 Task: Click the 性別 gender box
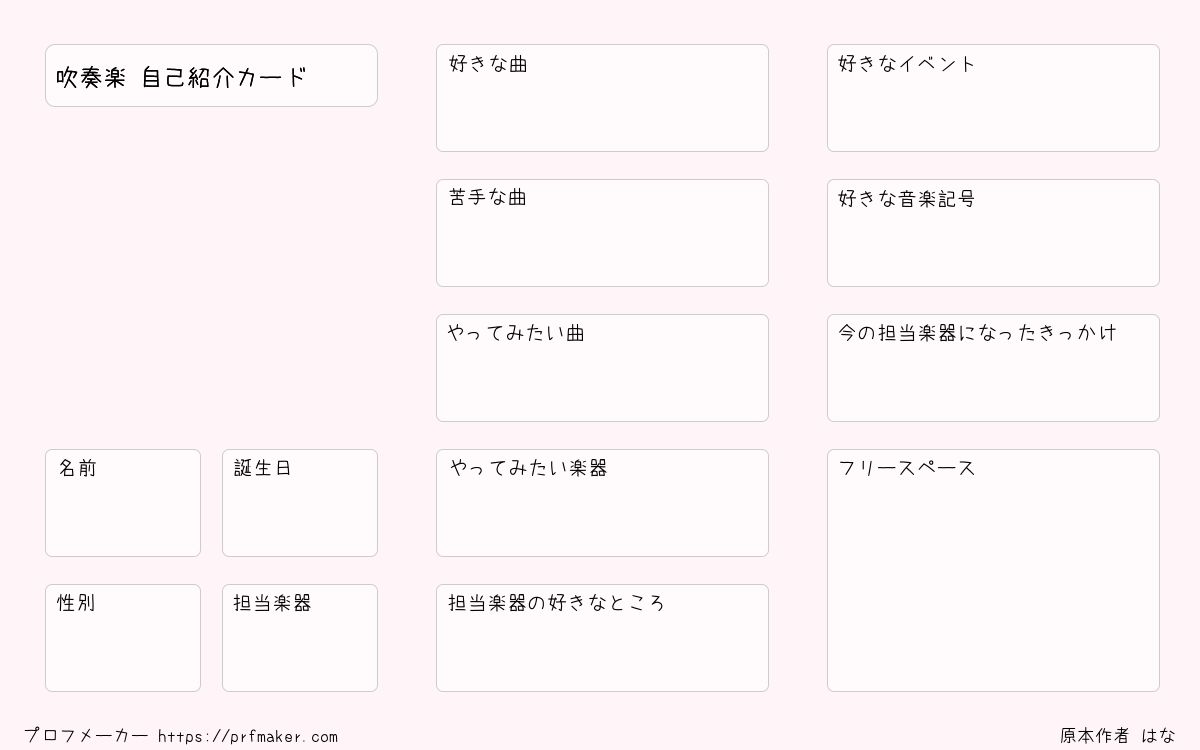pos(123,638)
